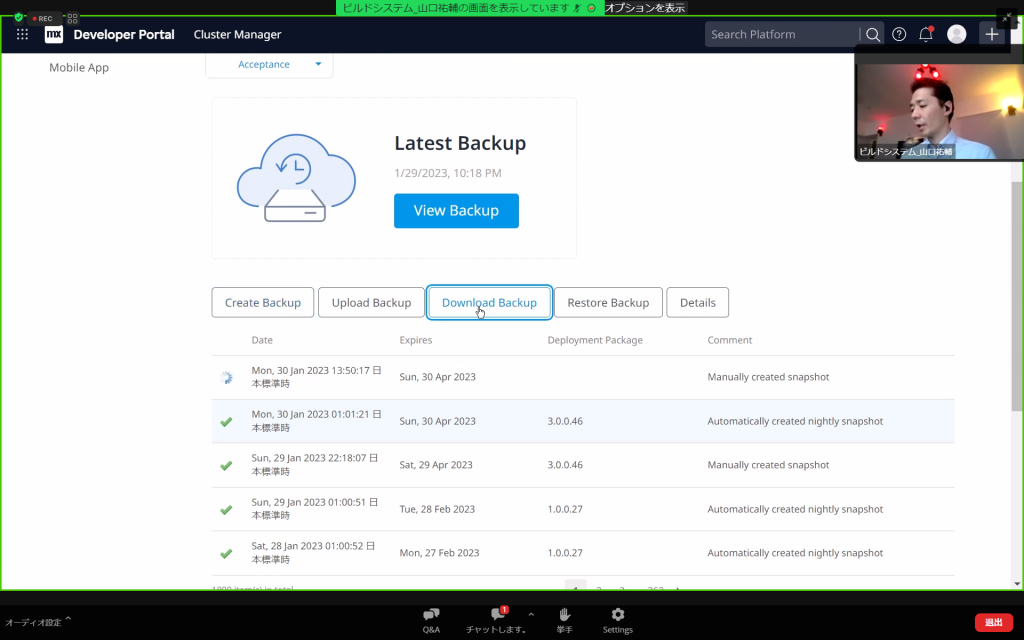Select Mobile App in the sidebar
This screenshot has width=1024, height=640.
79,68
